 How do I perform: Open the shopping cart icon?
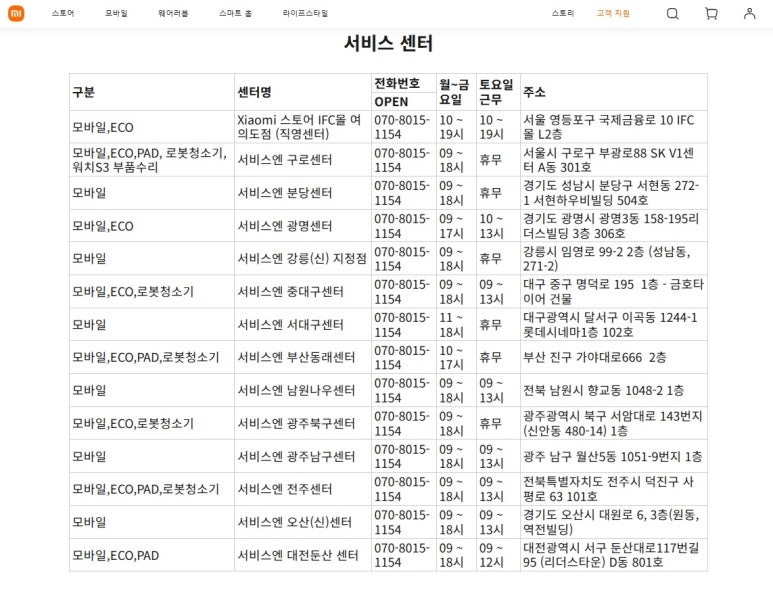click(711, 13)
